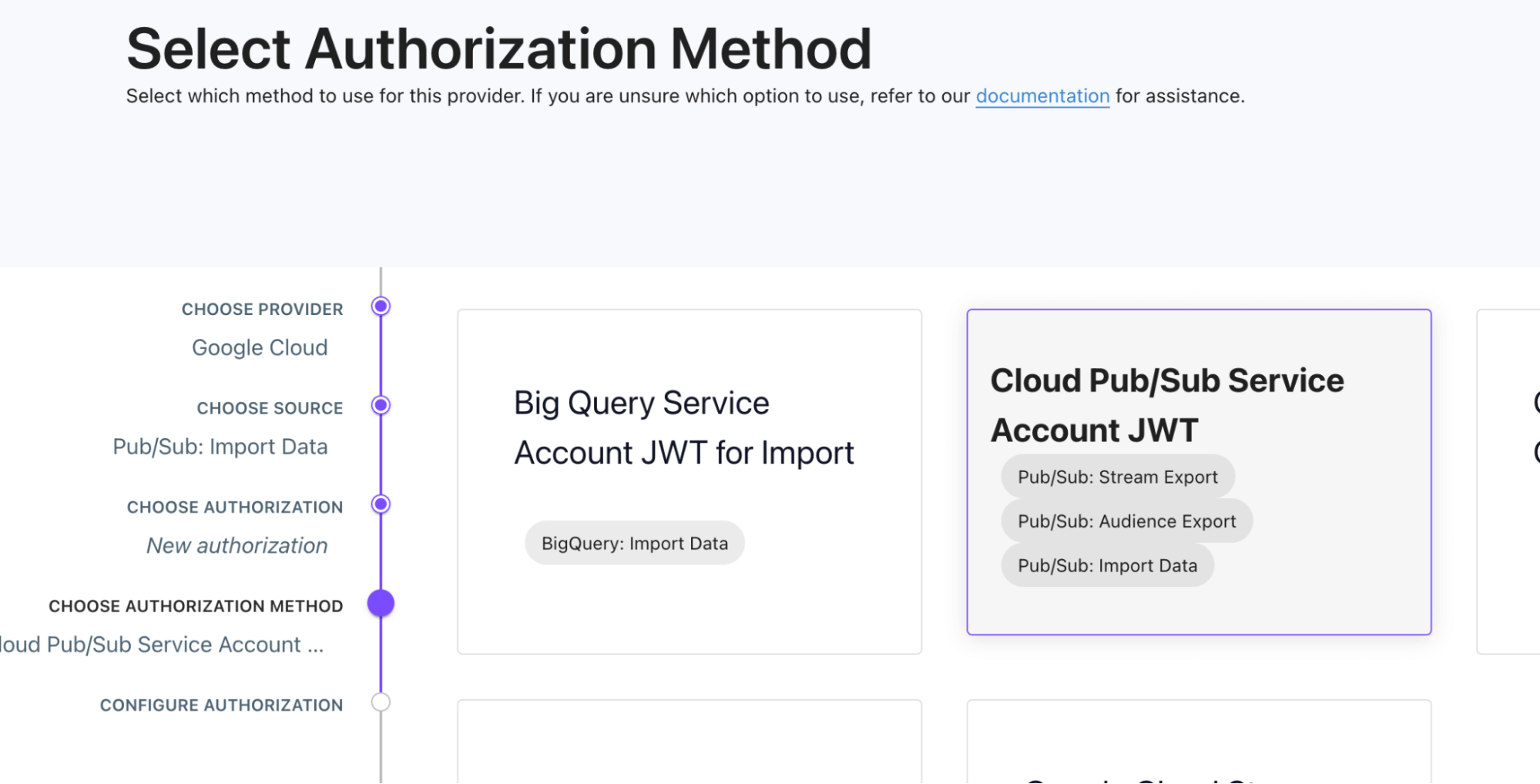The width and height of the screenshot is (1540, 784).
Task: Click the Pub/Sub: Stream Export tag
Action: (1117, 476)
